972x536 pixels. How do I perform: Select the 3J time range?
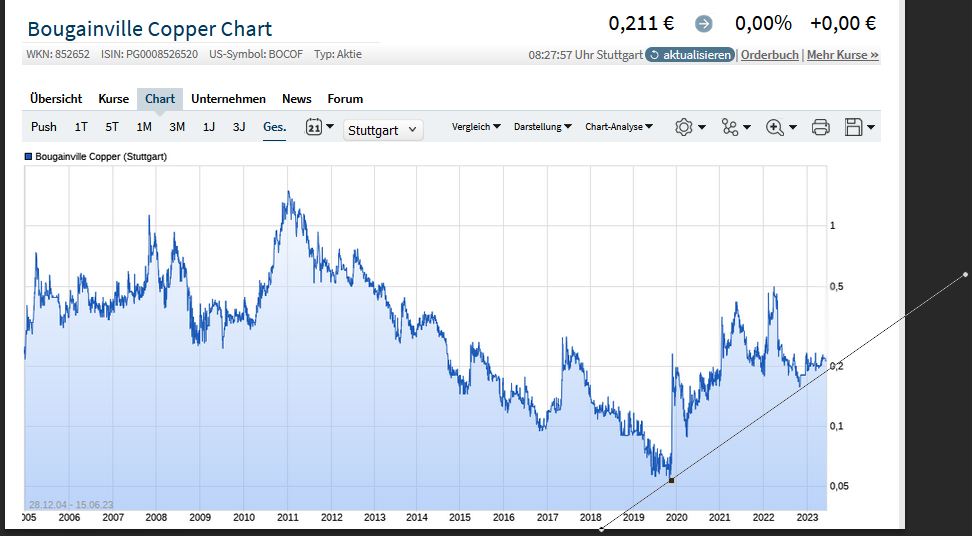[x=239, y=127]
